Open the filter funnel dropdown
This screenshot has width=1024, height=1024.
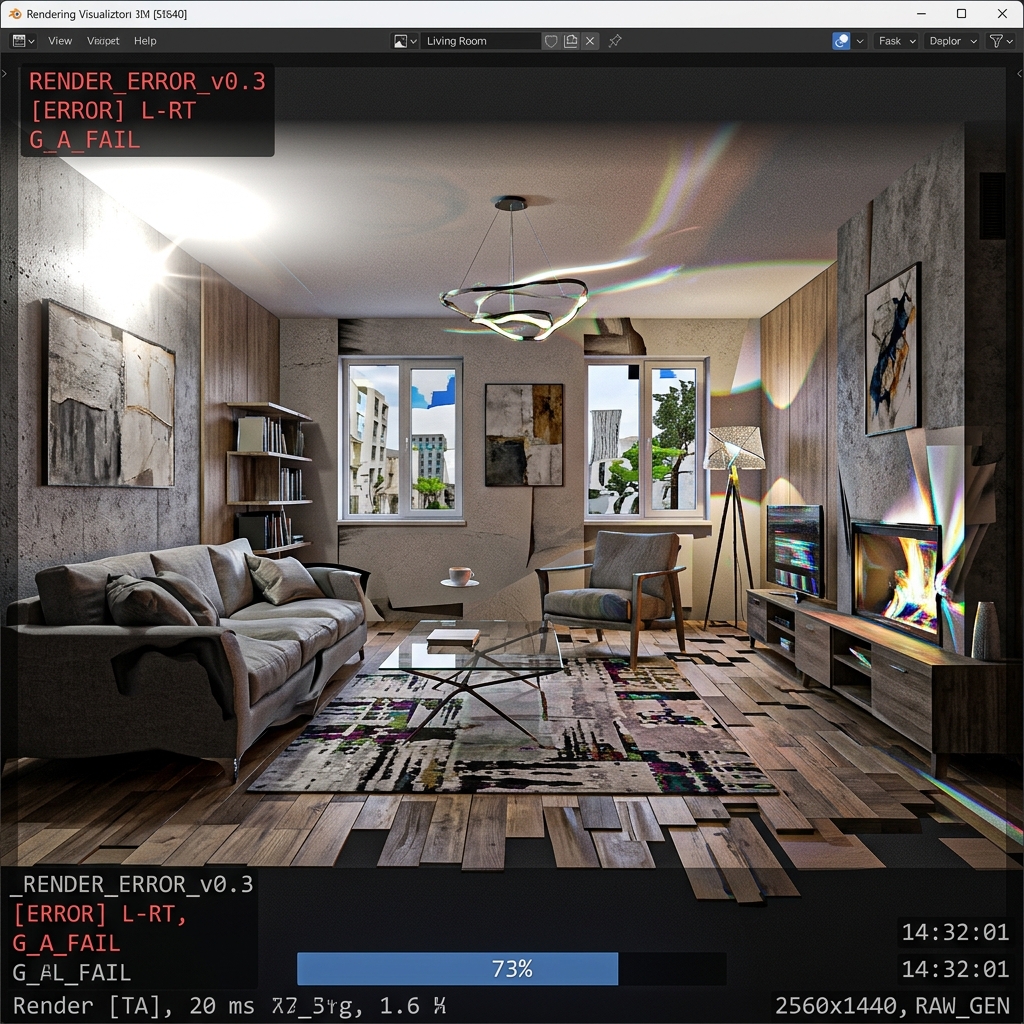tap(1000, 41)
